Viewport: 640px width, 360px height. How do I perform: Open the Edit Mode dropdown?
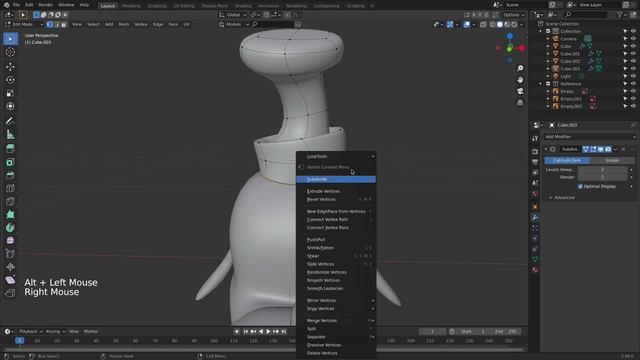(24, 24)
